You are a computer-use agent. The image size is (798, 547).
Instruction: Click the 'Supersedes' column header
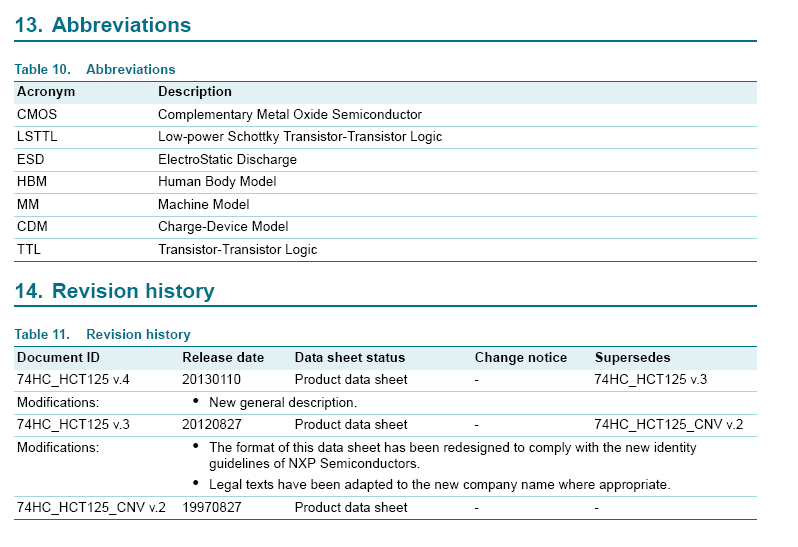(x=632, y=357)
